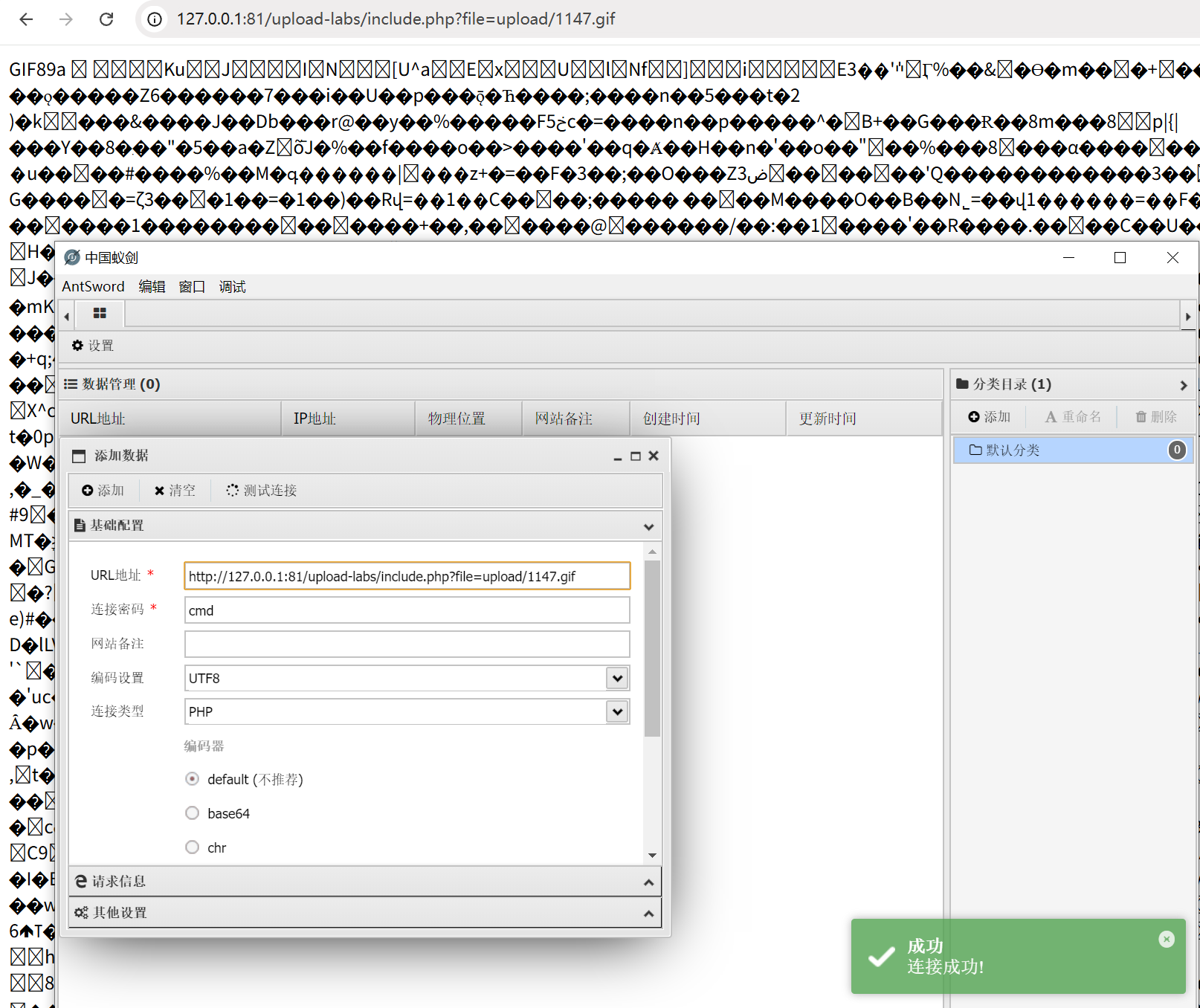Maximize the 中国蚁剑 window
Viewport: 1200px width, 1008px height.
(1120, 258)
